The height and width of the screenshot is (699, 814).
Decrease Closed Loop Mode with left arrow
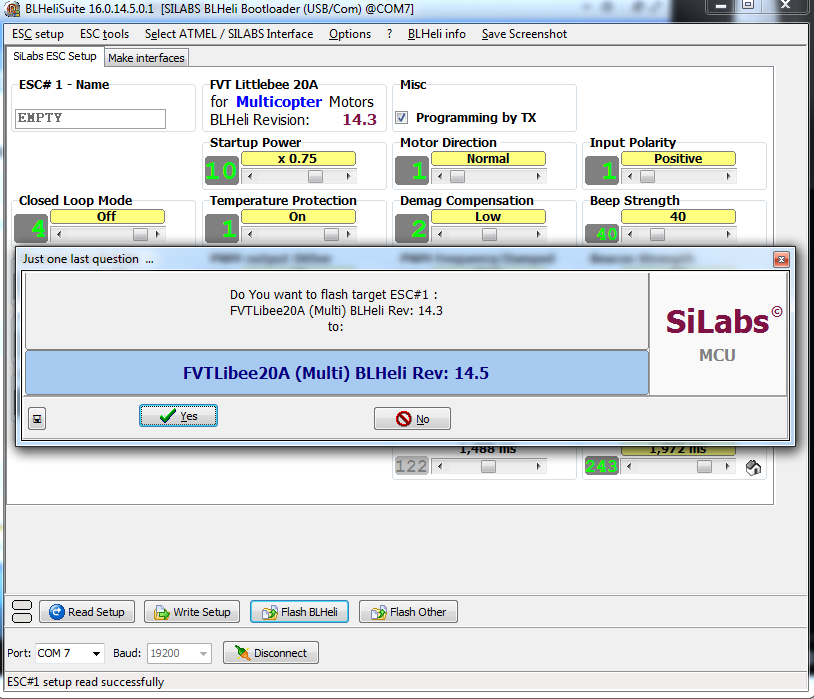coord(59,234)
